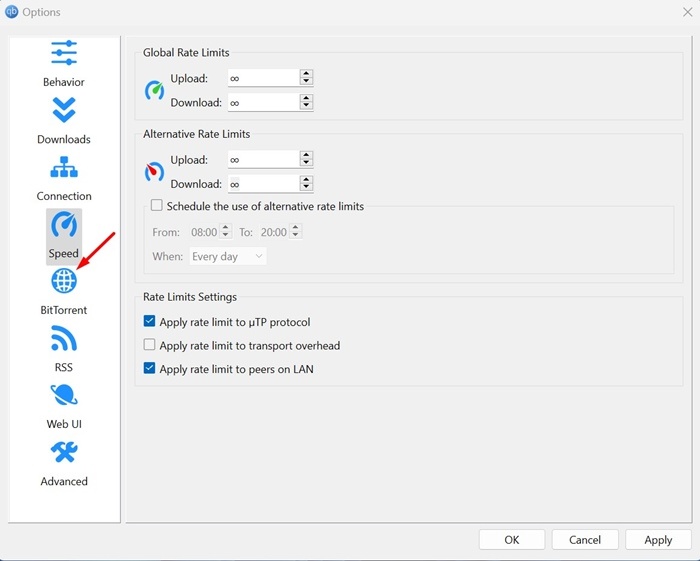Open the RSS feed icon
Screen dimensions: 700x561
coord(64,338)
